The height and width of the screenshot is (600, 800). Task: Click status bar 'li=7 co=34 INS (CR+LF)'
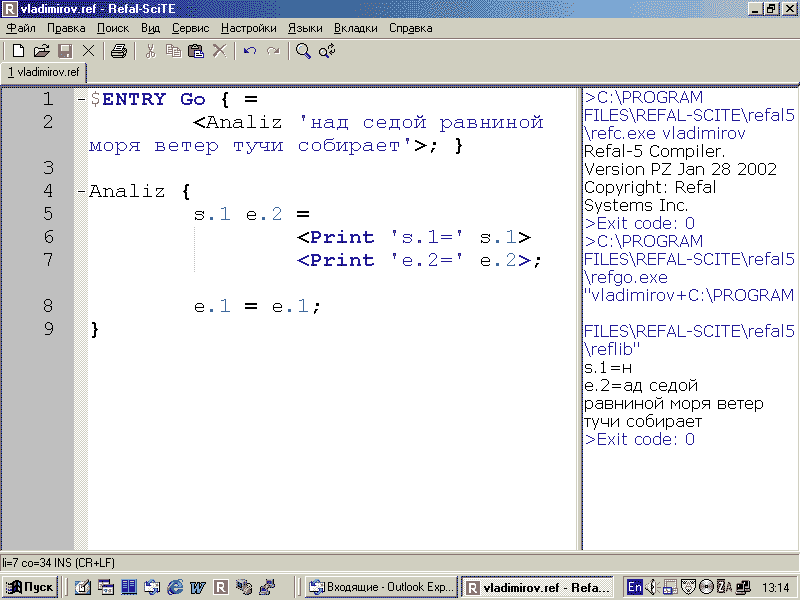pos(58,563)
